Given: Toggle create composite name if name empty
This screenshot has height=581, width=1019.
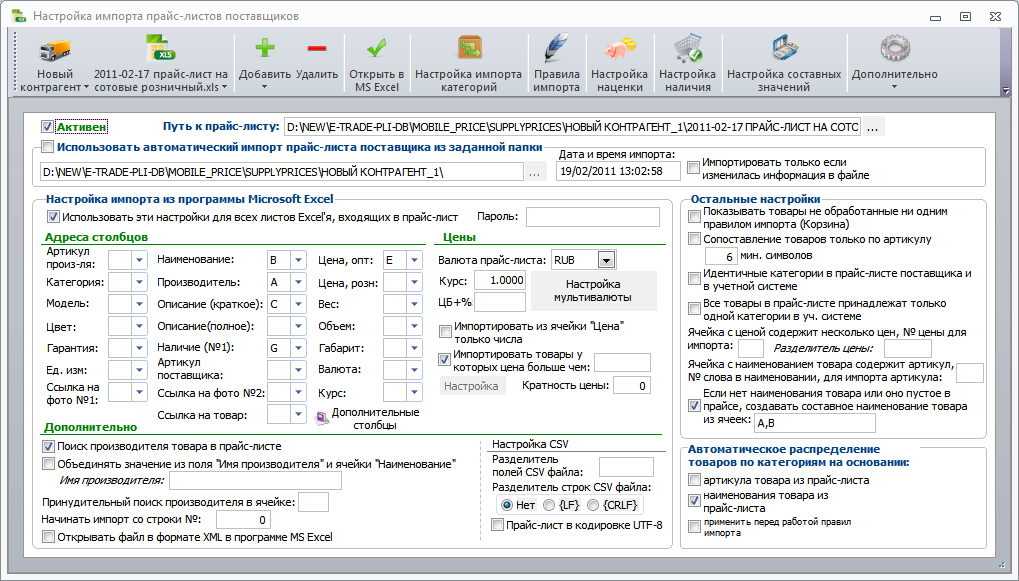Looking at the screenshot, I should click(x=694, y=406).
